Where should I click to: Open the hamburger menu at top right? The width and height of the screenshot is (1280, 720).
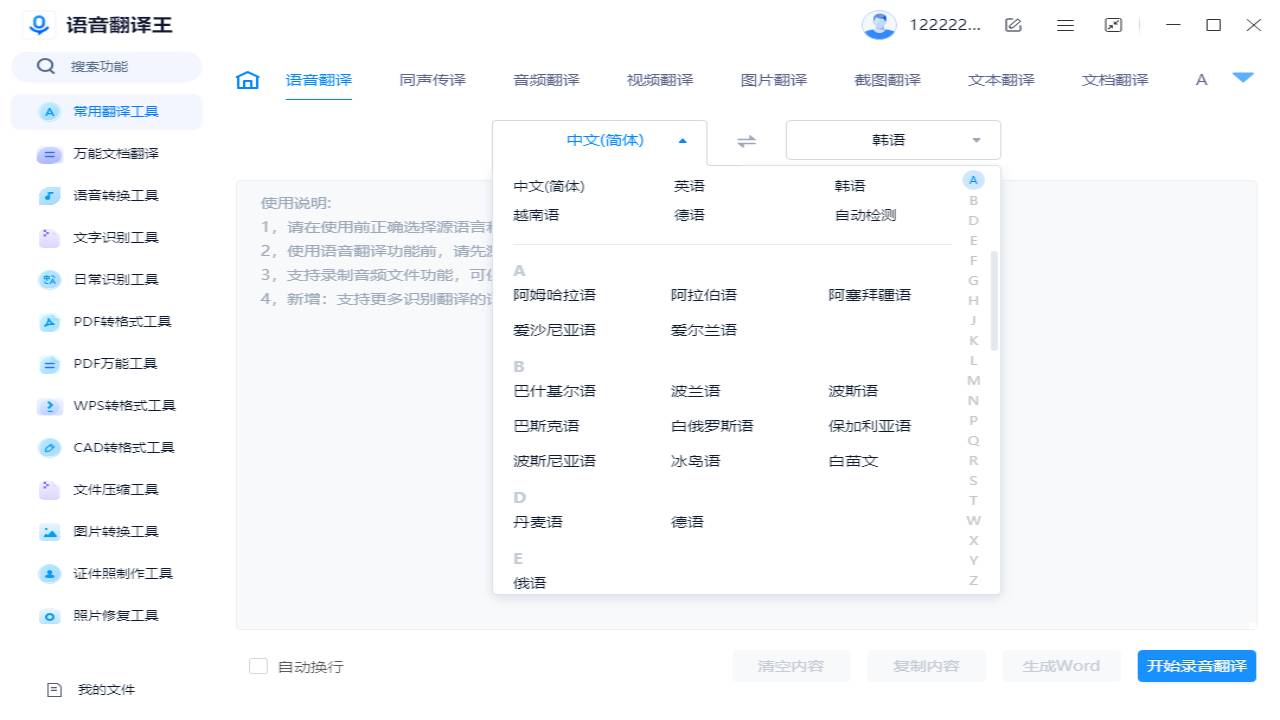coord(1065,25)
